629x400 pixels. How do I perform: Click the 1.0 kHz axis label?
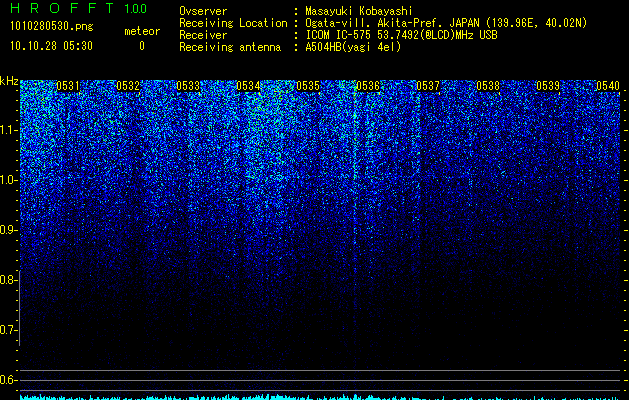[8, 180]
